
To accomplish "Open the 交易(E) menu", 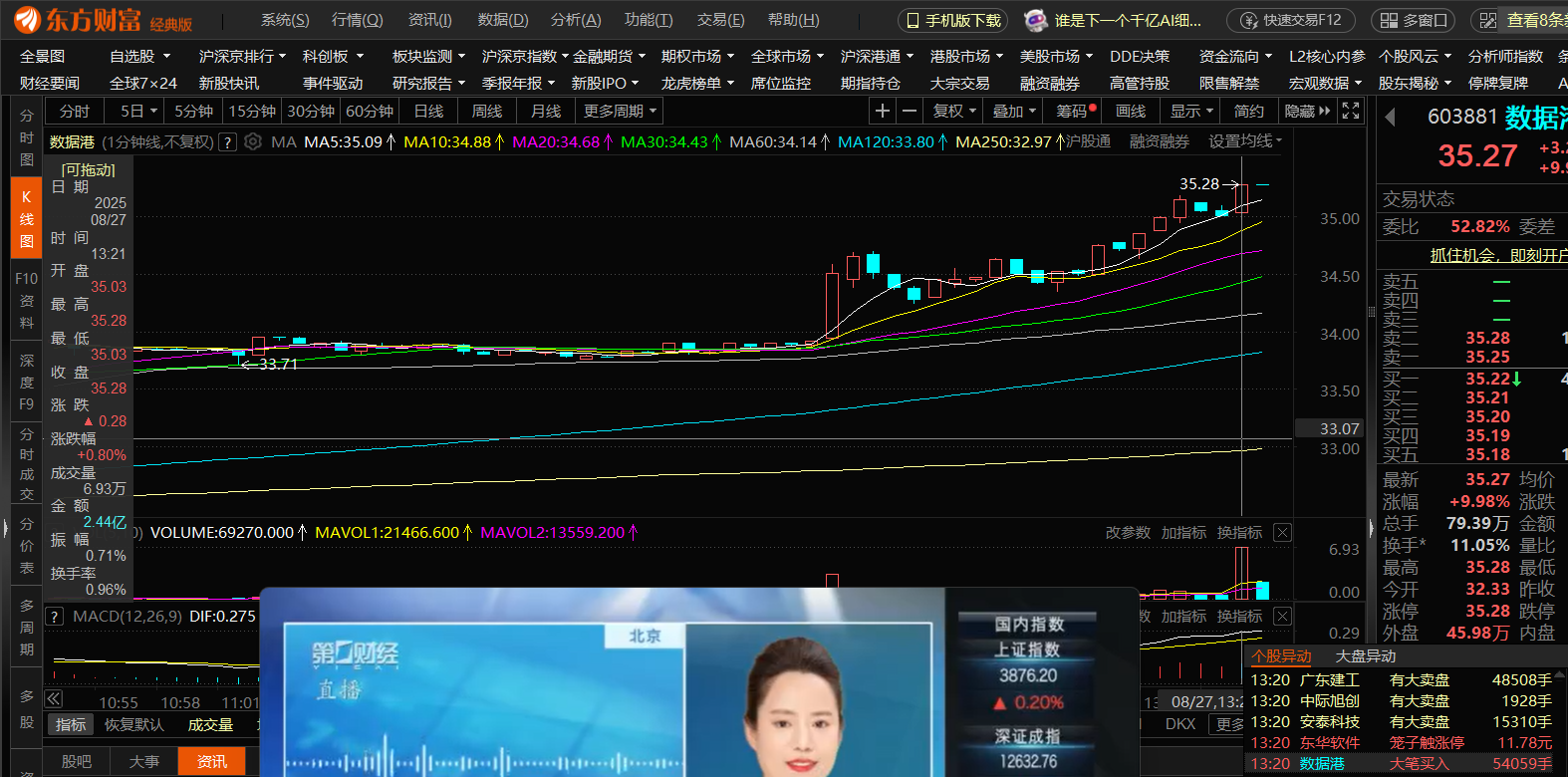I will (721, 20).
